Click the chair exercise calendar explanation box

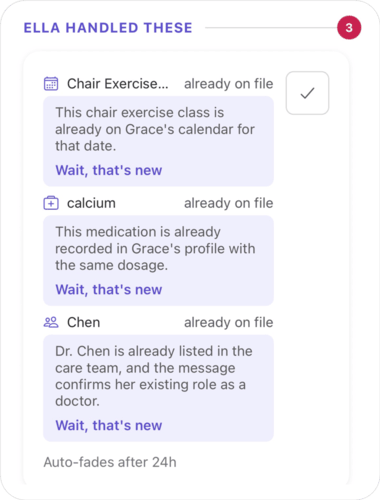158,141
